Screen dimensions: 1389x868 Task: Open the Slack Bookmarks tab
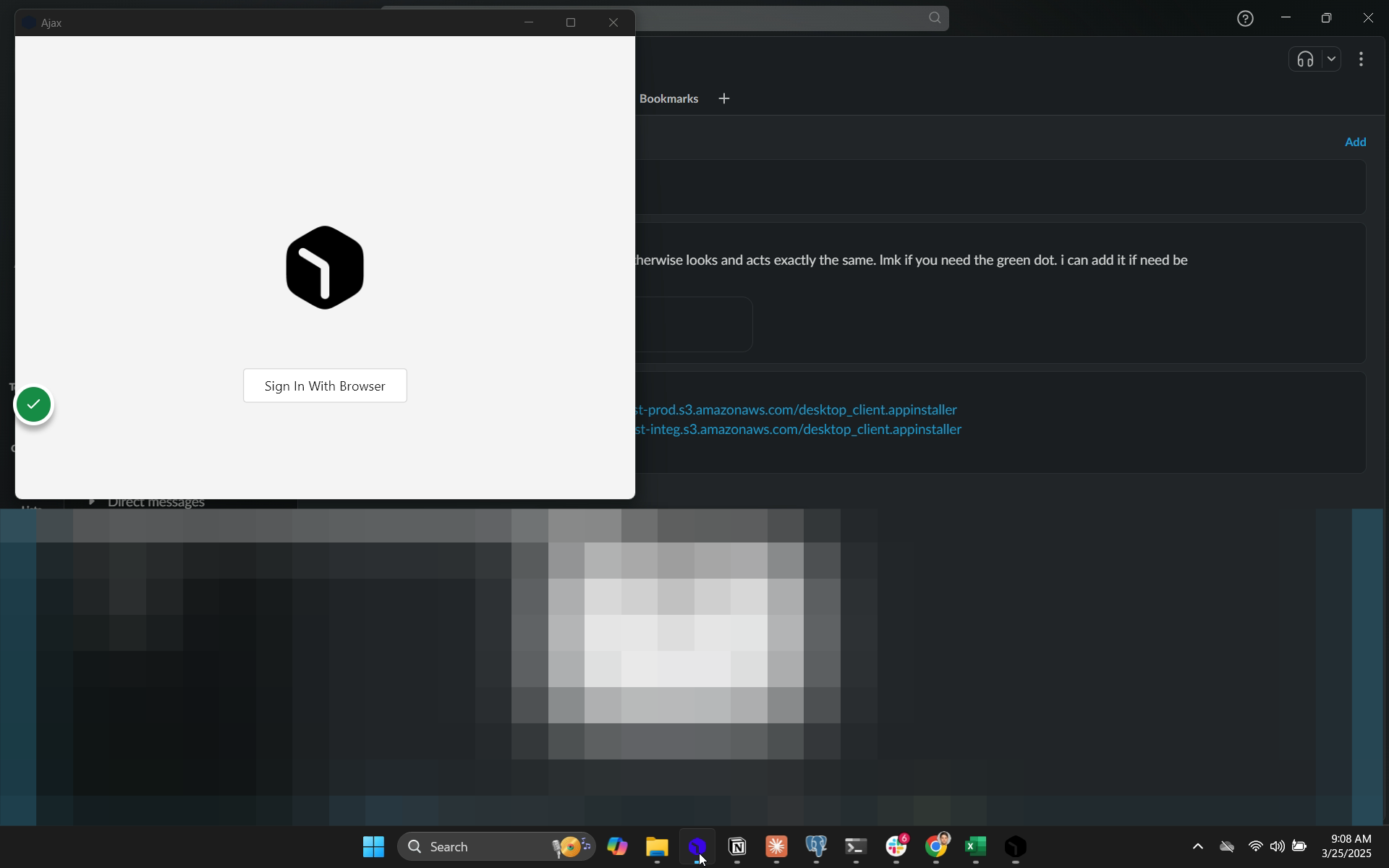tap(668, 98)
